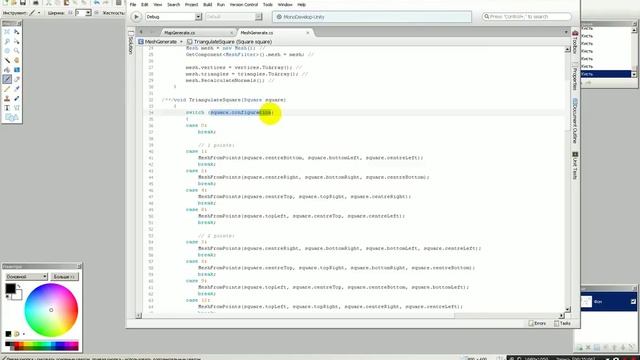Switch to the MeshGenerate.cs tab
This screenshot has width=640, height=360.
[x=257, y=33]
